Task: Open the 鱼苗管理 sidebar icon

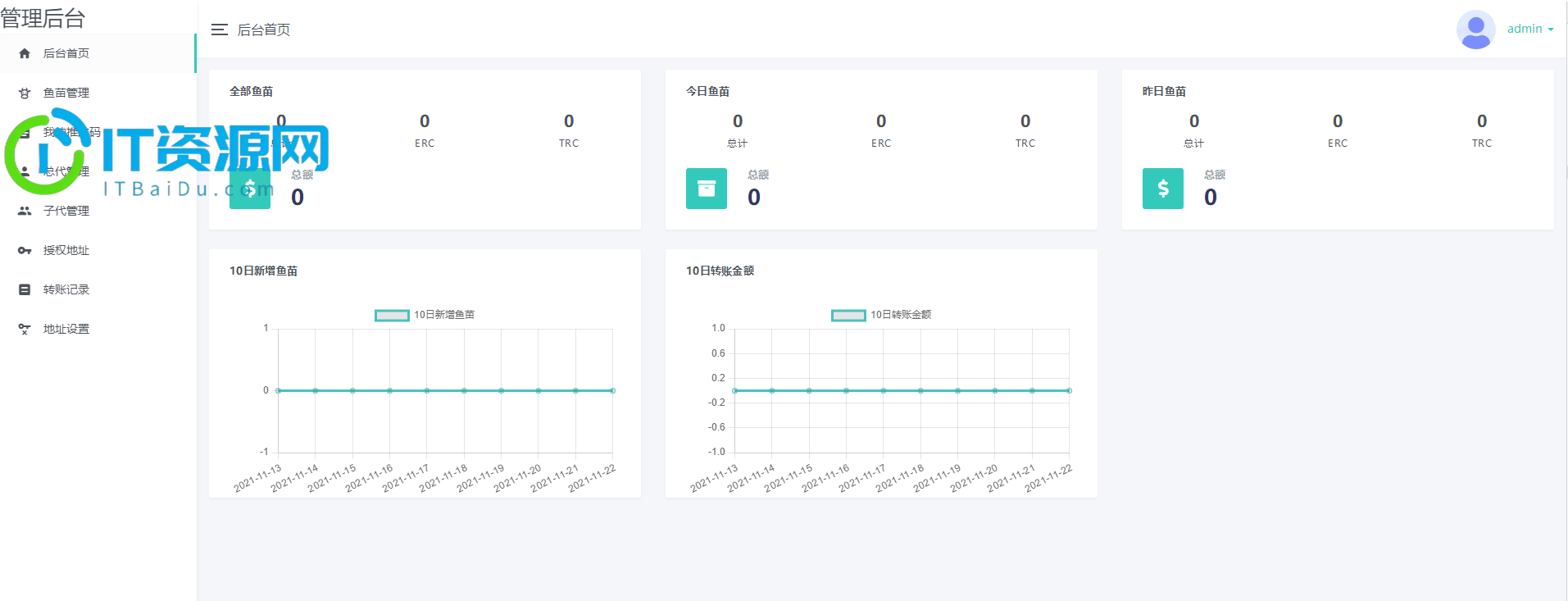Action: (x=25, y=93)
